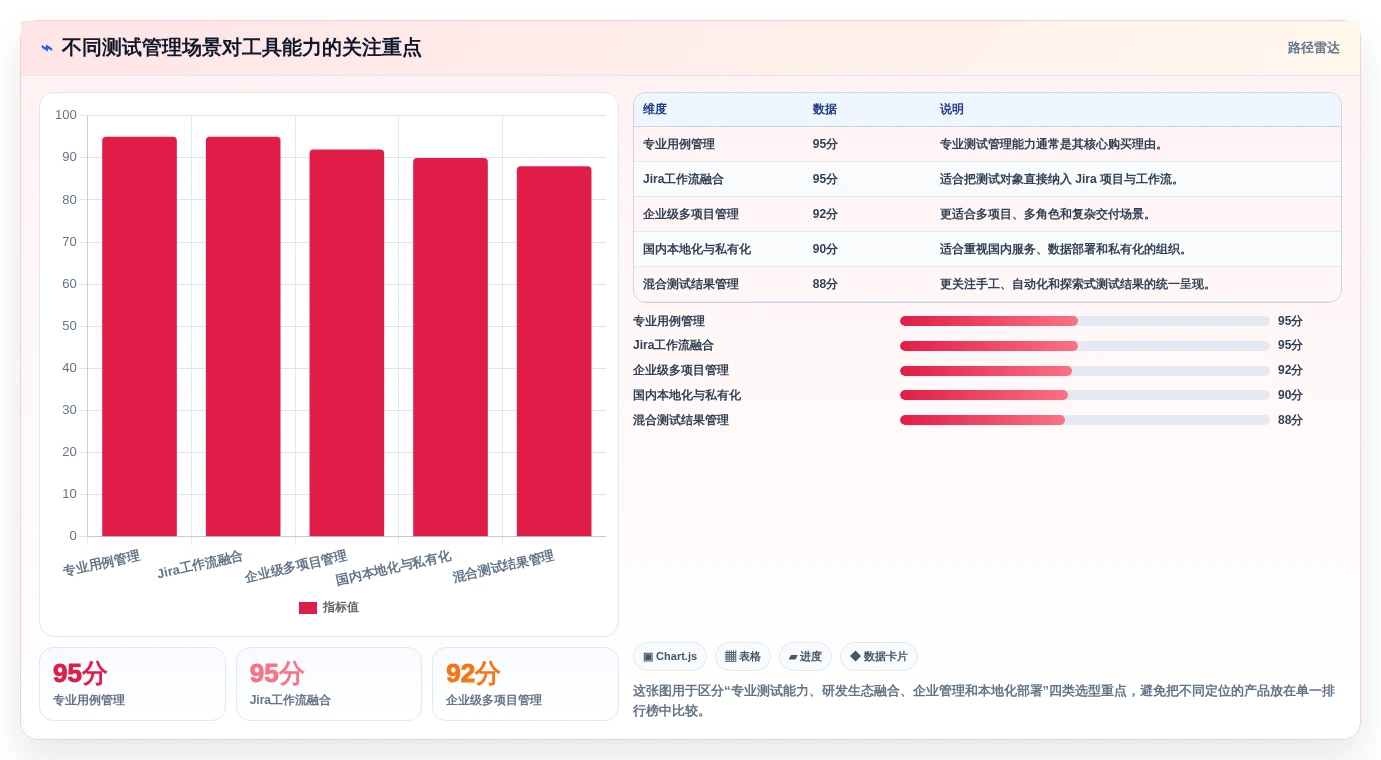Click the blue lightning icon beside the title

[x=47, y=48]
